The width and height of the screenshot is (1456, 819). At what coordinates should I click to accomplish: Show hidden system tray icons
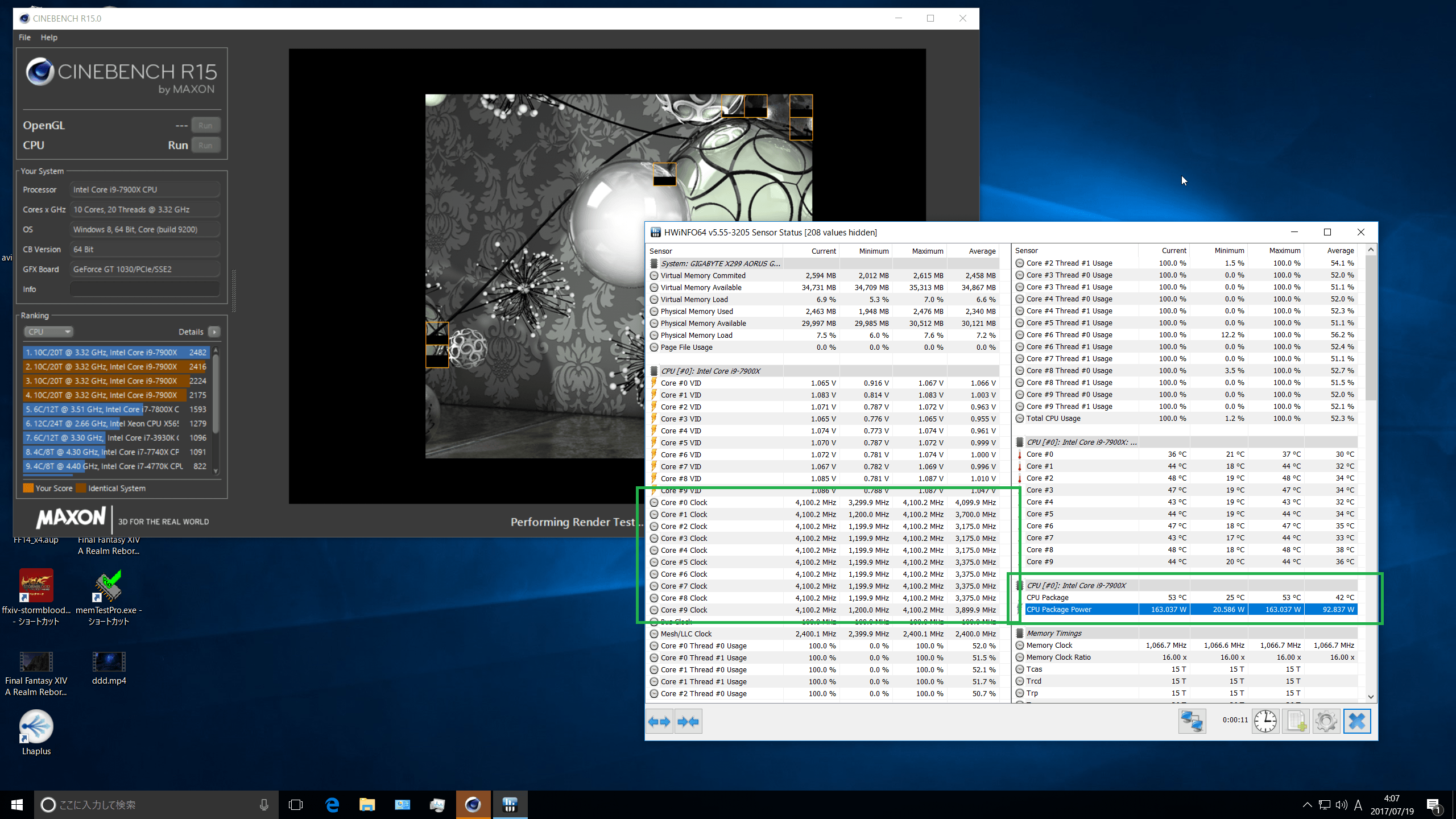coord(1307,805)
